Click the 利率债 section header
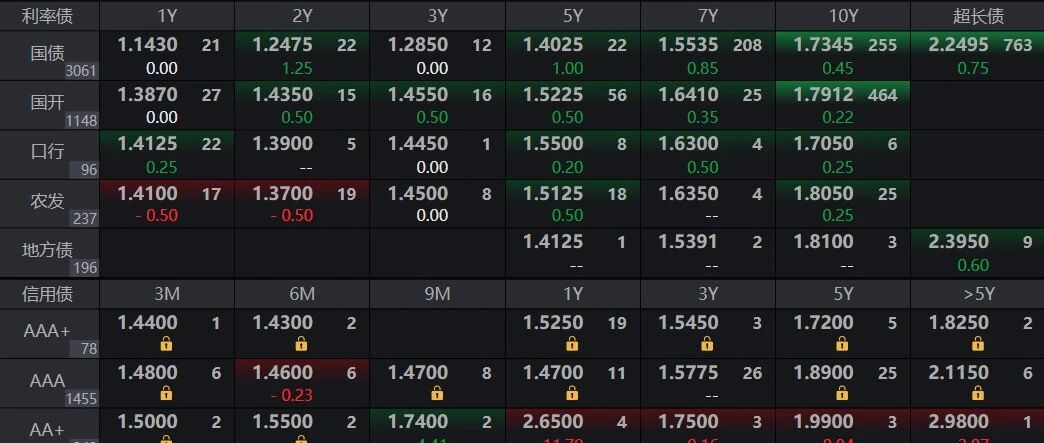The height and width of the screenshot is (443, 1044). (x=49, y=15)
